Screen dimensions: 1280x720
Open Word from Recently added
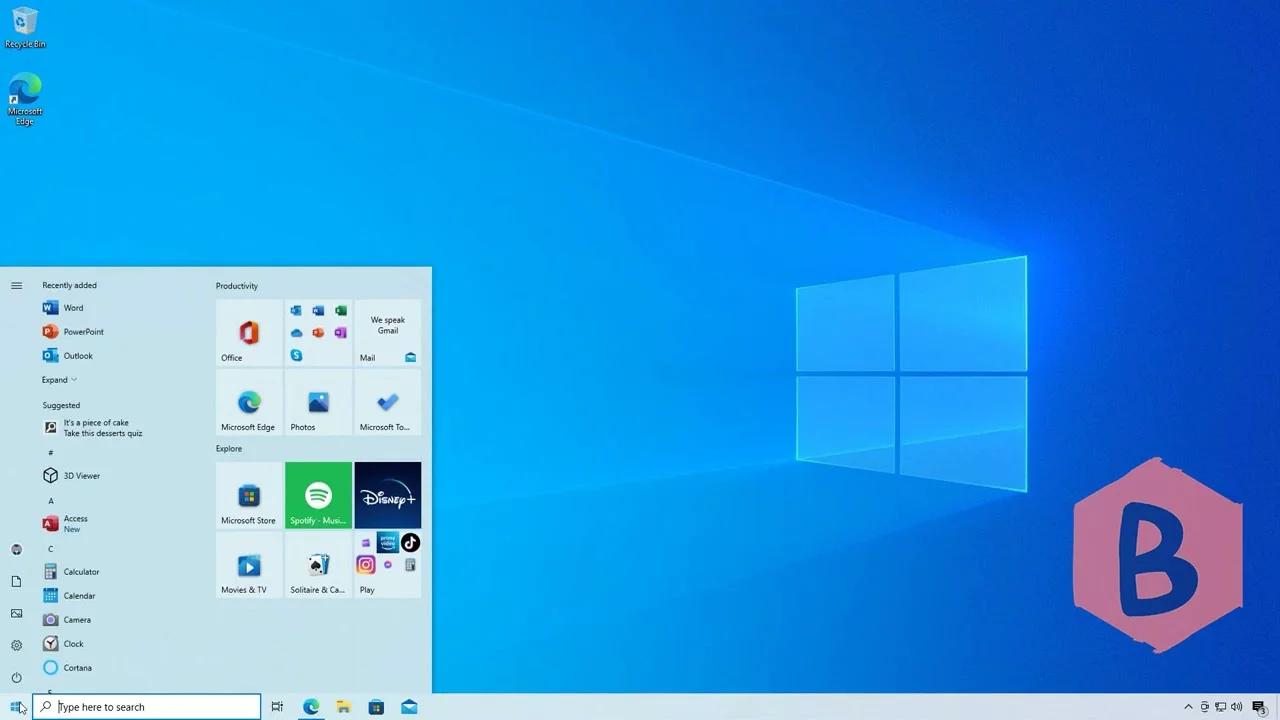coord(73,308)
